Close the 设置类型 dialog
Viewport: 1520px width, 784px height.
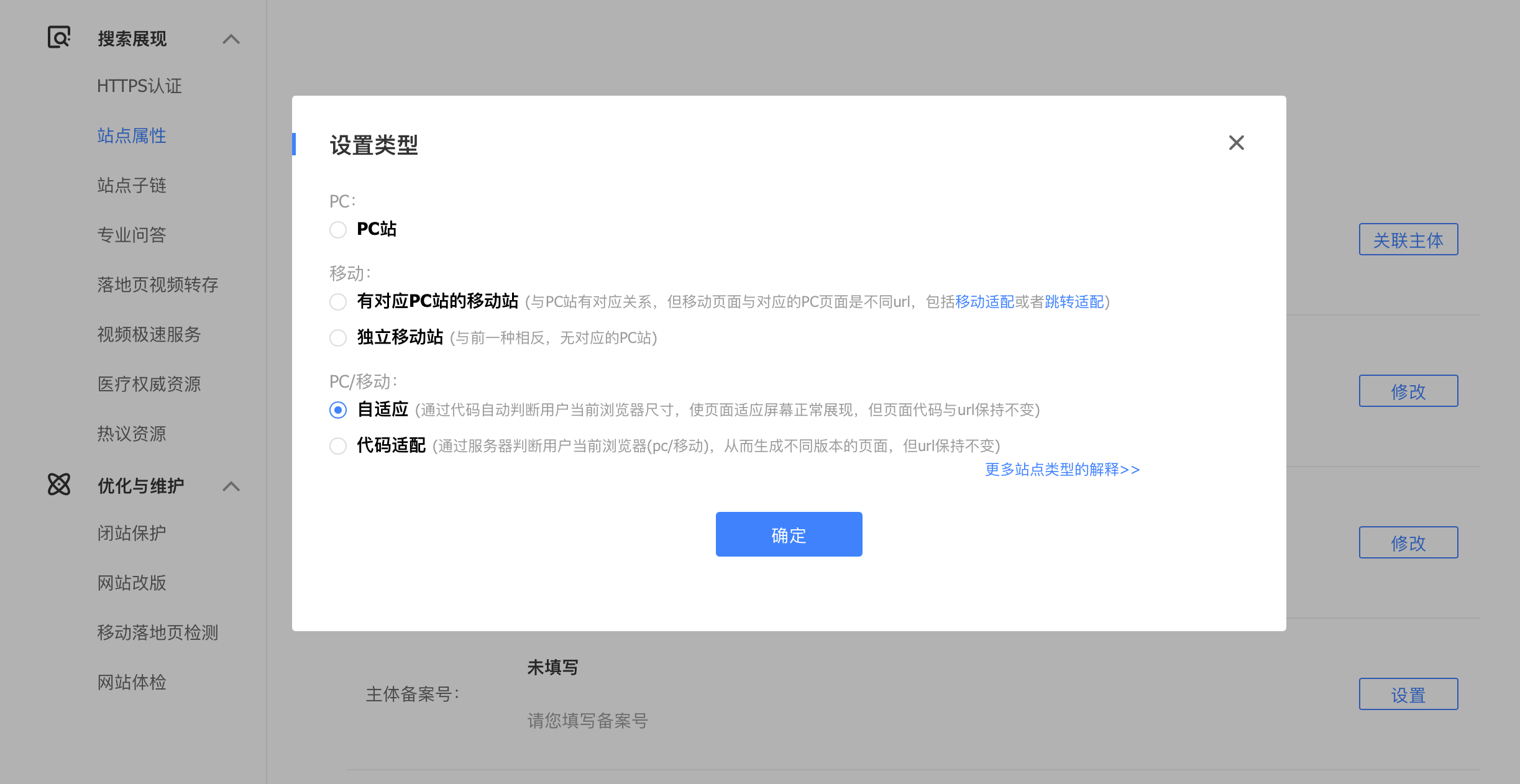pos(1235,143)
